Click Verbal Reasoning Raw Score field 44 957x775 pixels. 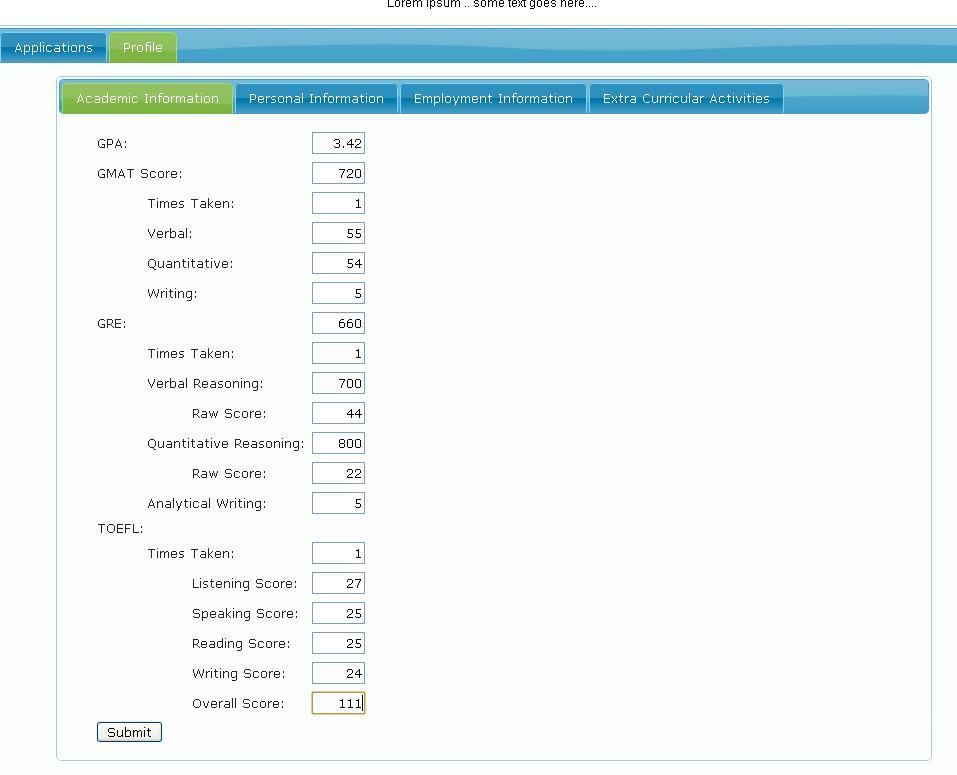tap(338, 413)
